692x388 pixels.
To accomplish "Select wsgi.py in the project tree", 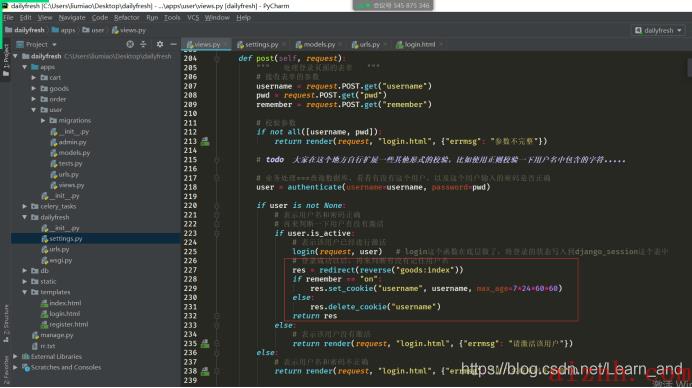I will pos(56,260).
